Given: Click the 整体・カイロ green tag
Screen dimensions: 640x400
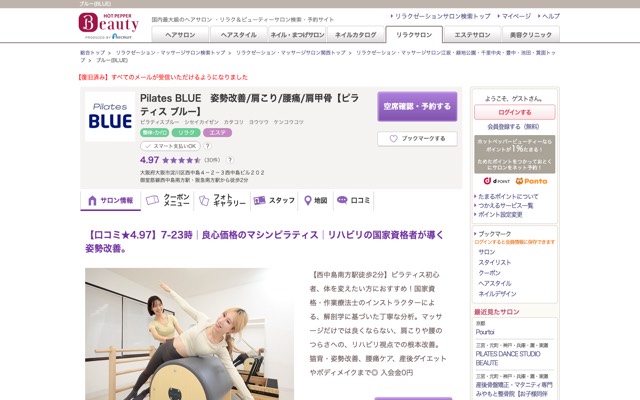Looking at the screenshot, I should click(x=155, y=133).
